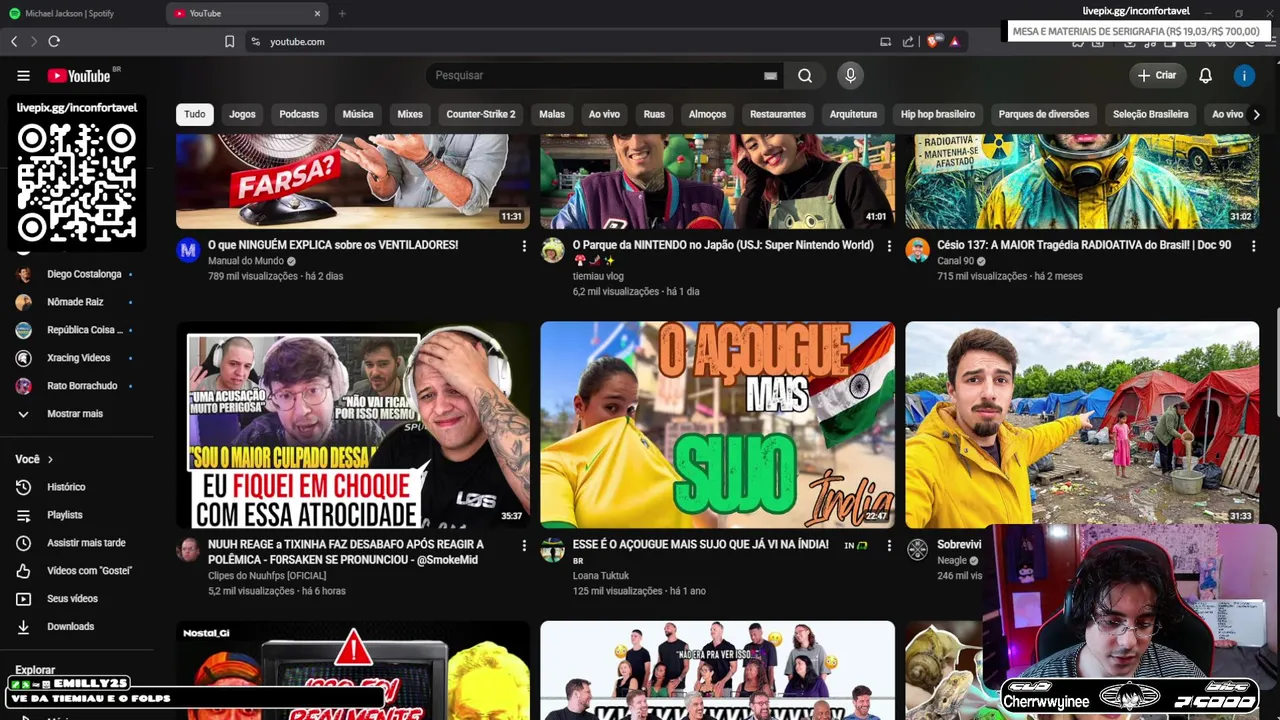The height and width of the screenshot is (720, 1280).
Task: Click the Criar button
Action: (1157, 75)
